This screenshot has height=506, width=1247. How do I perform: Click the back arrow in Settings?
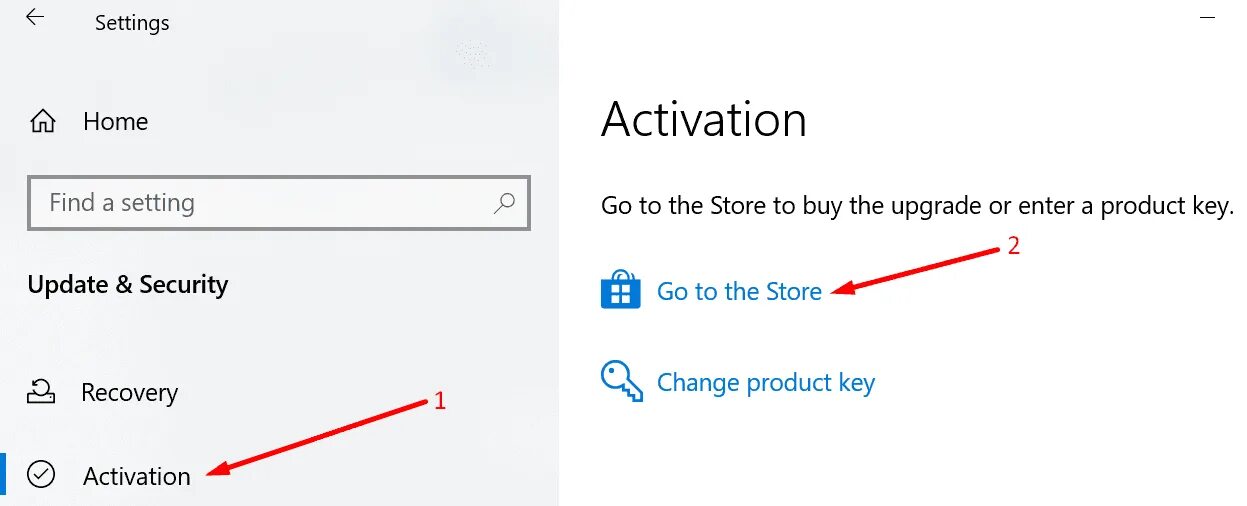pos(35,17)
